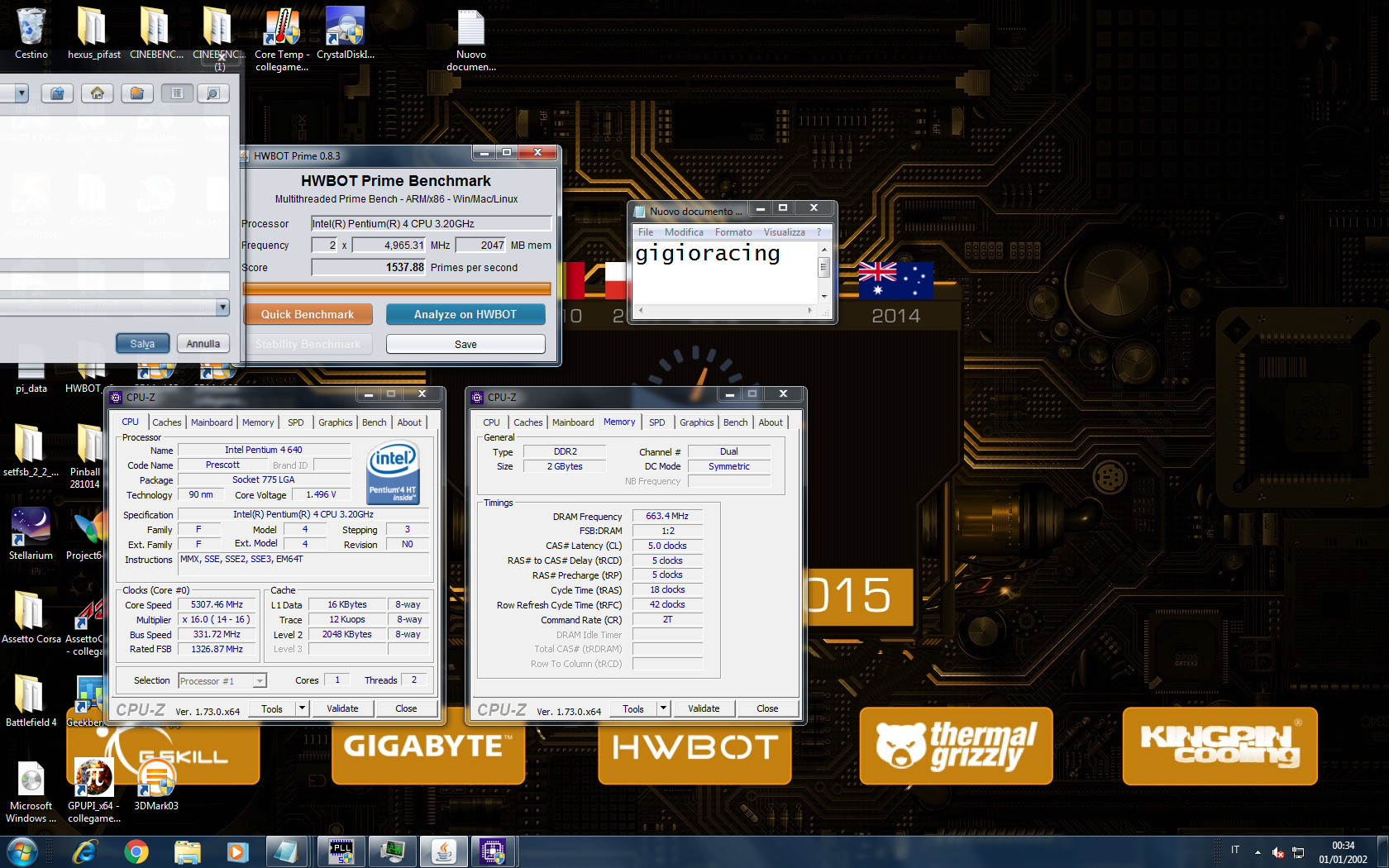Click the Processor name field in HWBOT Prime
This screenshot has width=1389, height=868.
431,223
